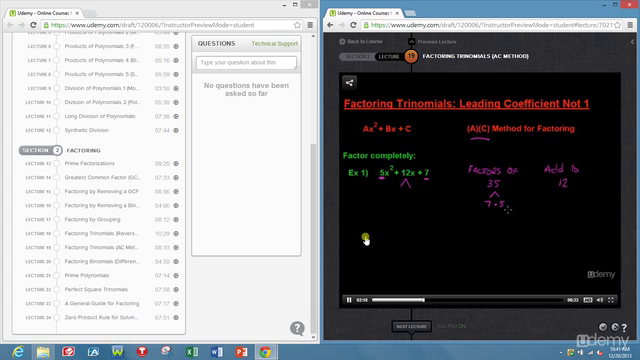Open a new tab in the right window

tap(410, 13)
